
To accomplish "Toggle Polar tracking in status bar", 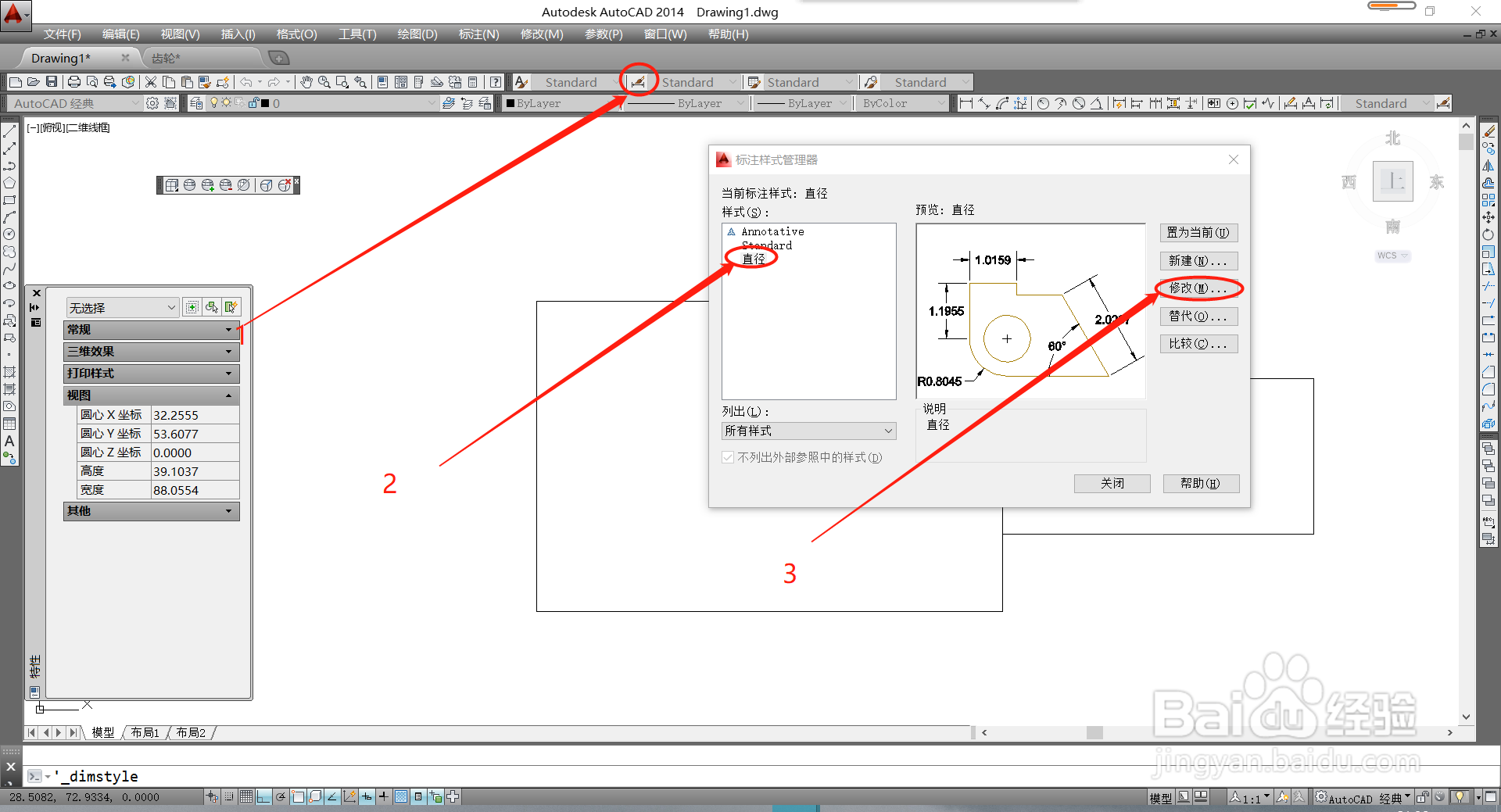I will tap(281, 797).
